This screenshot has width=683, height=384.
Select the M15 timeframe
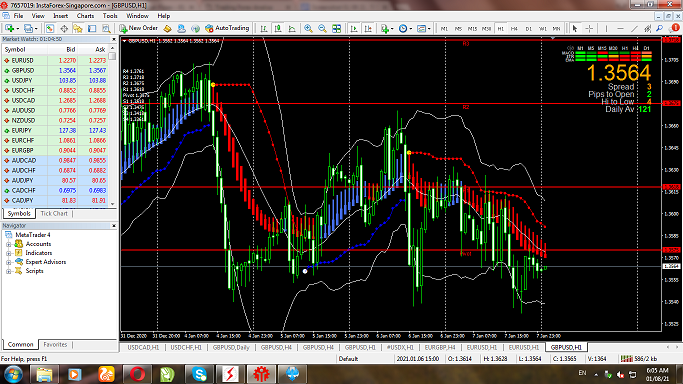(x=472, y=29)
